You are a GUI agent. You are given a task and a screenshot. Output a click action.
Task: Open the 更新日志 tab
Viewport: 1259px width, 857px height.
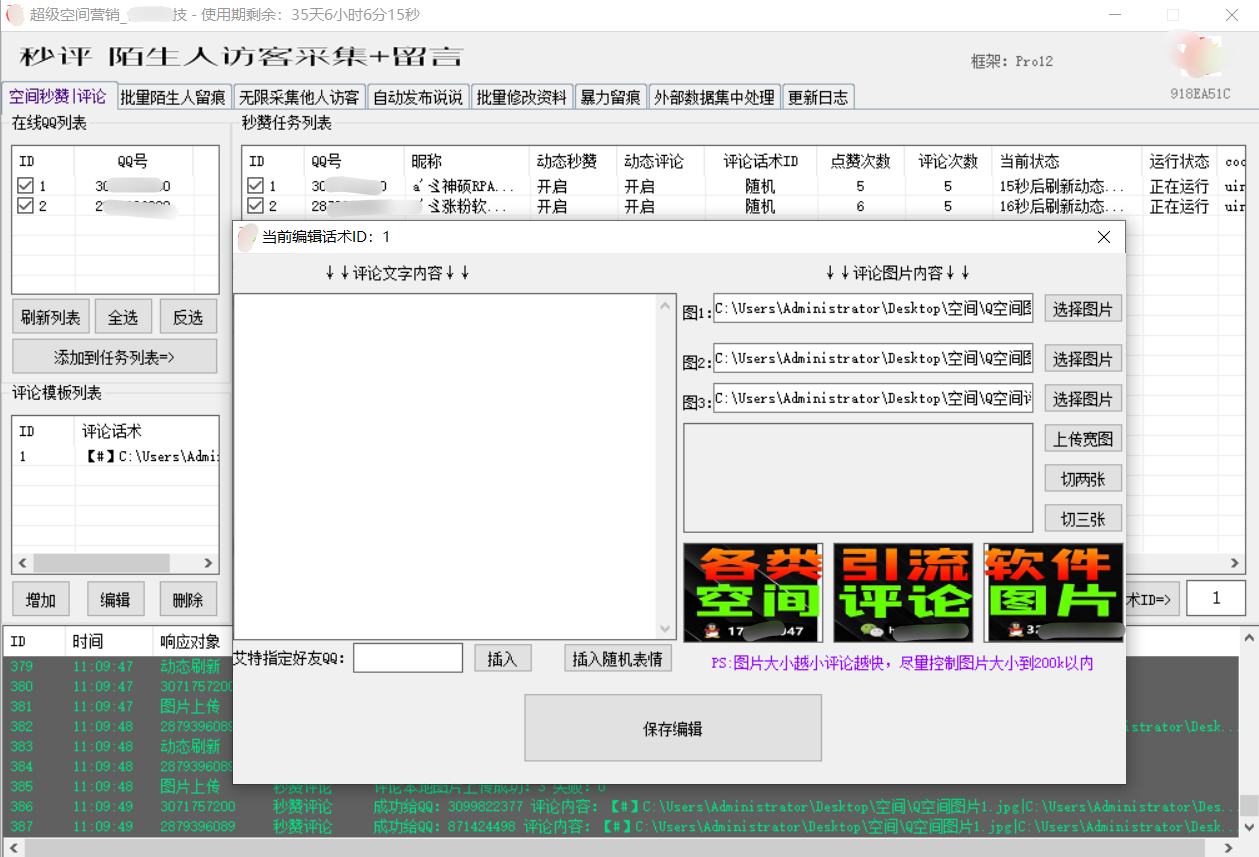pos(817,97)
